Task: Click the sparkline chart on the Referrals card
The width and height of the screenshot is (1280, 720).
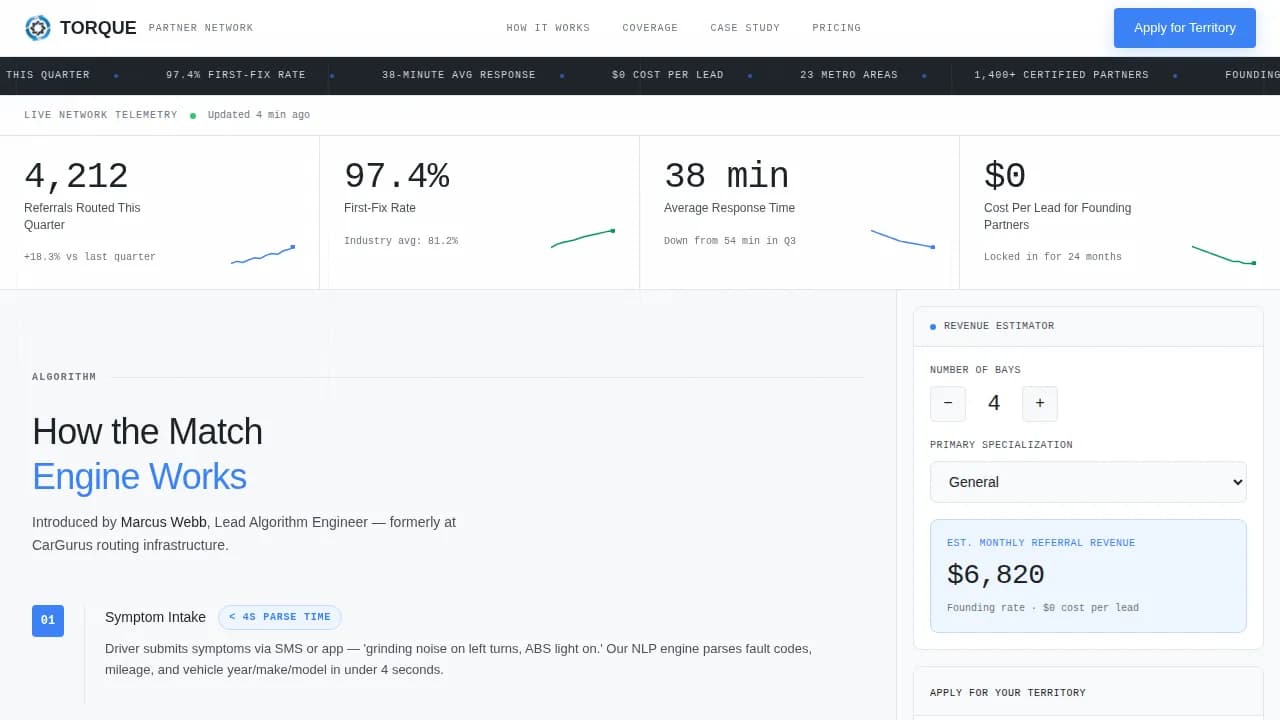Action: [x=262, y=254]
